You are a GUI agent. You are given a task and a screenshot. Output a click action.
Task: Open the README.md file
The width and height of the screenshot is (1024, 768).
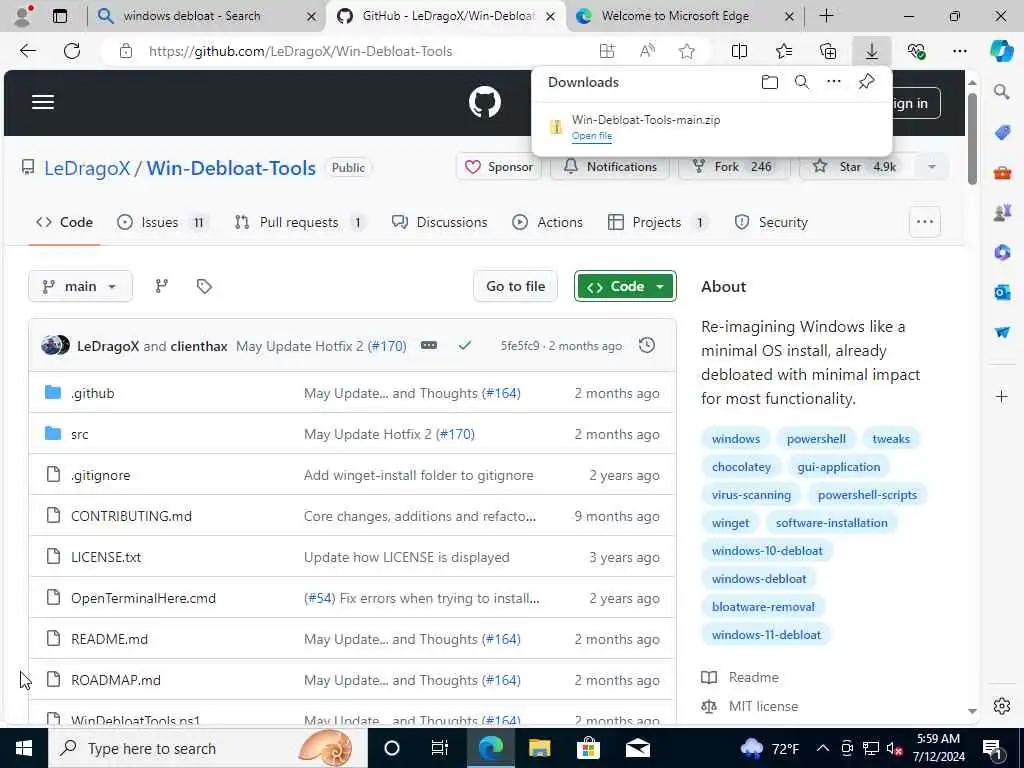109,639
